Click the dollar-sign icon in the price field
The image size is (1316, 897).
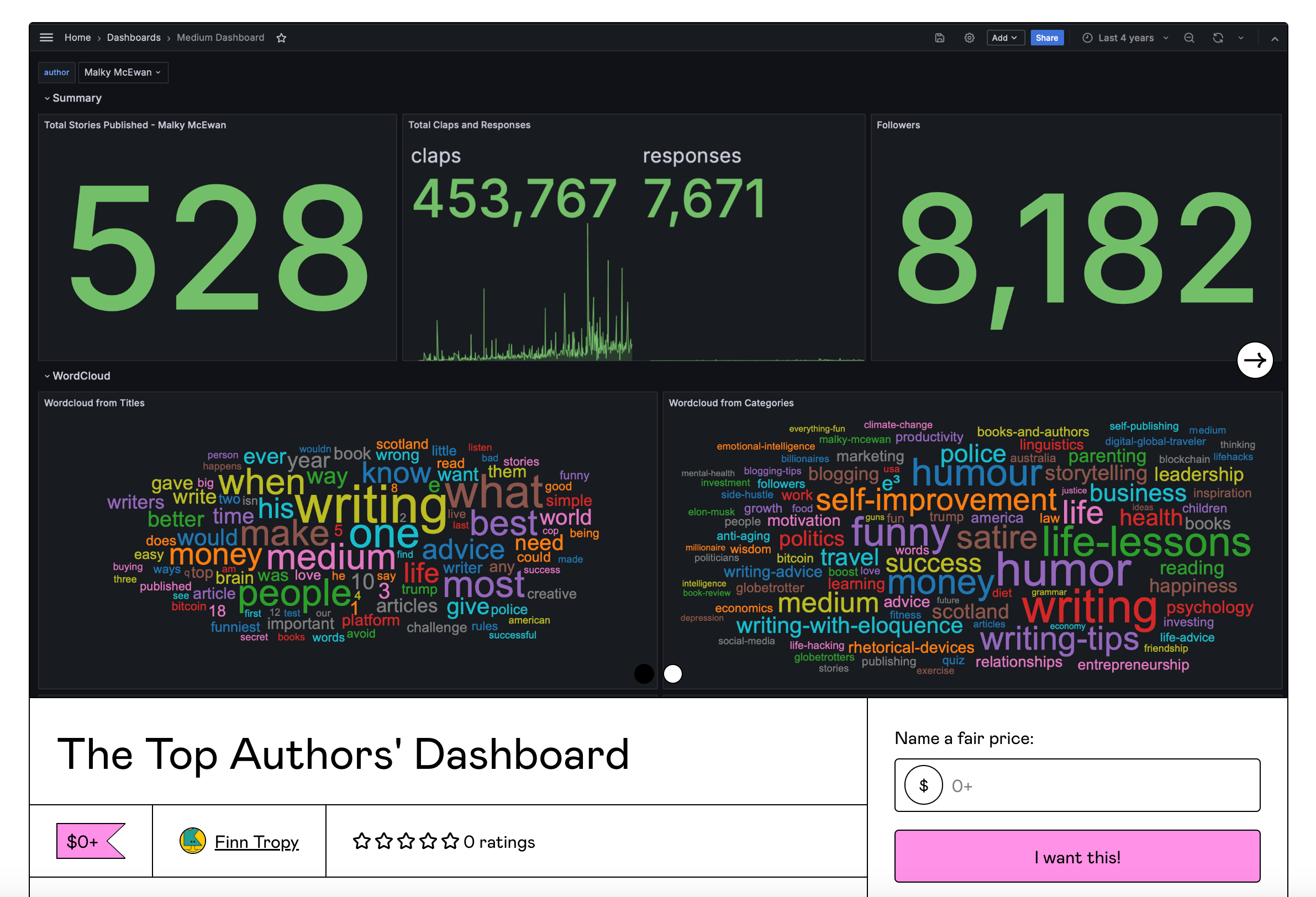[924, 785]
